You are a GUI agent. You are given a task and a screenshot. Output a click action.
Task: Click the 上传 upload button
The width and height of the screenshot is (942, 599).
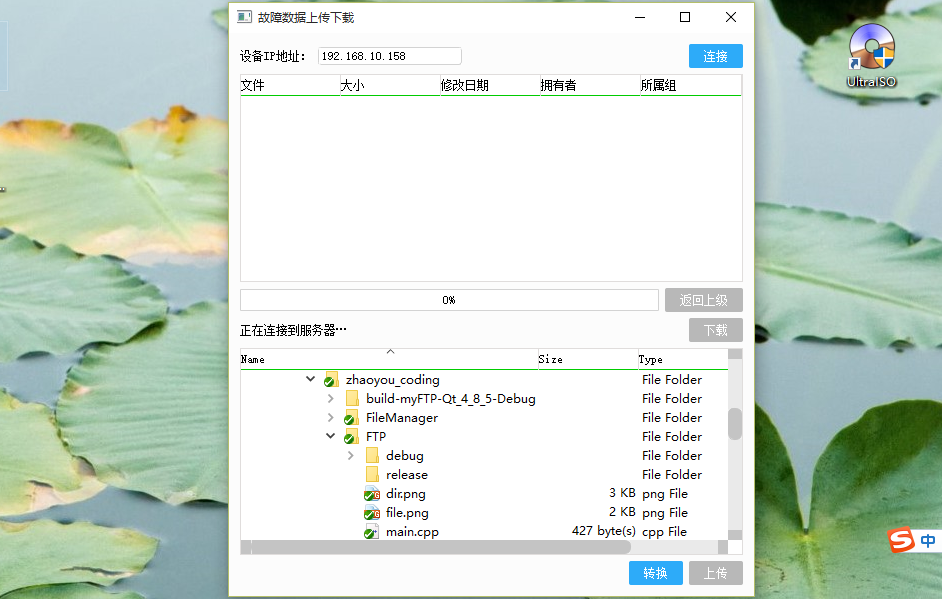pyautogui.click(x=716, y=573)
